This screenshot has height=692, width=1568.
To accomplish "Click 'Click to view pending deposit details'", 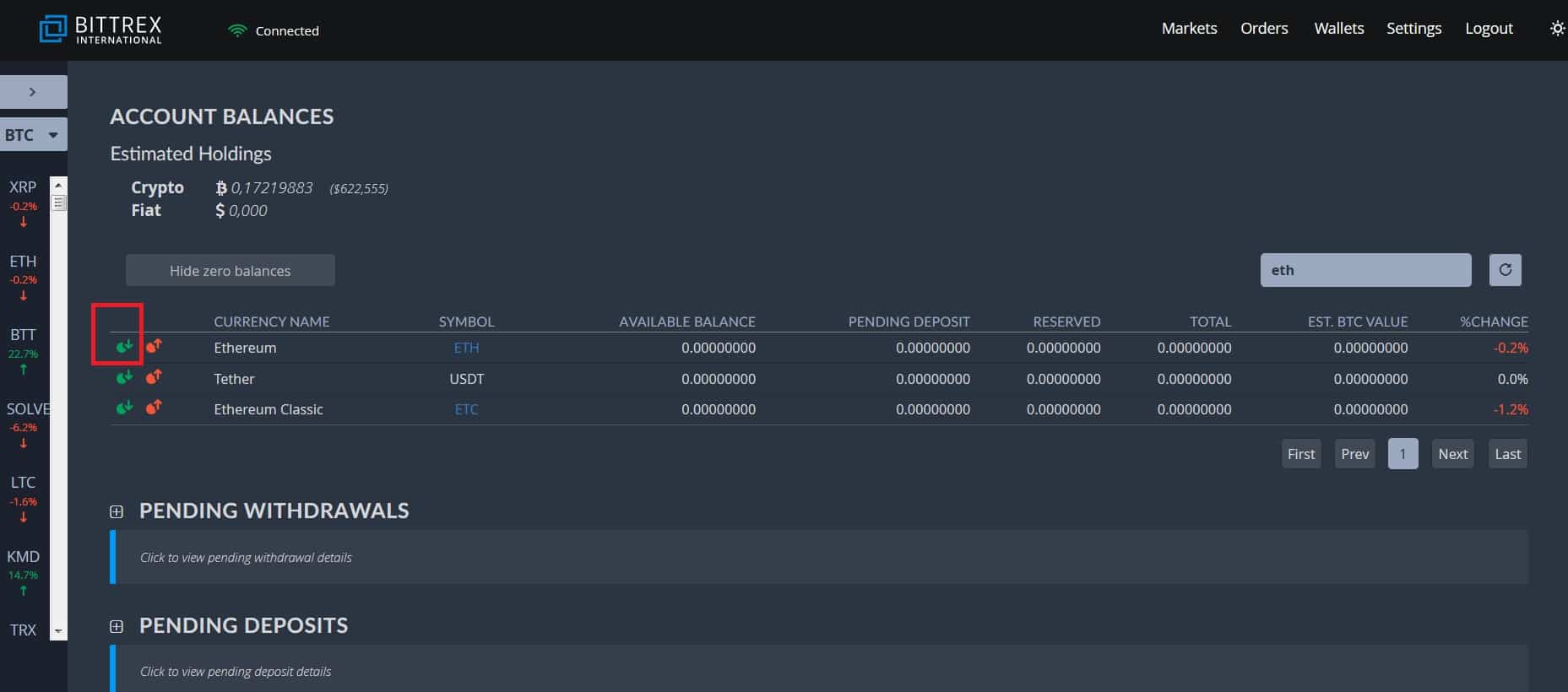I will pyautogui.click(x=236, y=672).
